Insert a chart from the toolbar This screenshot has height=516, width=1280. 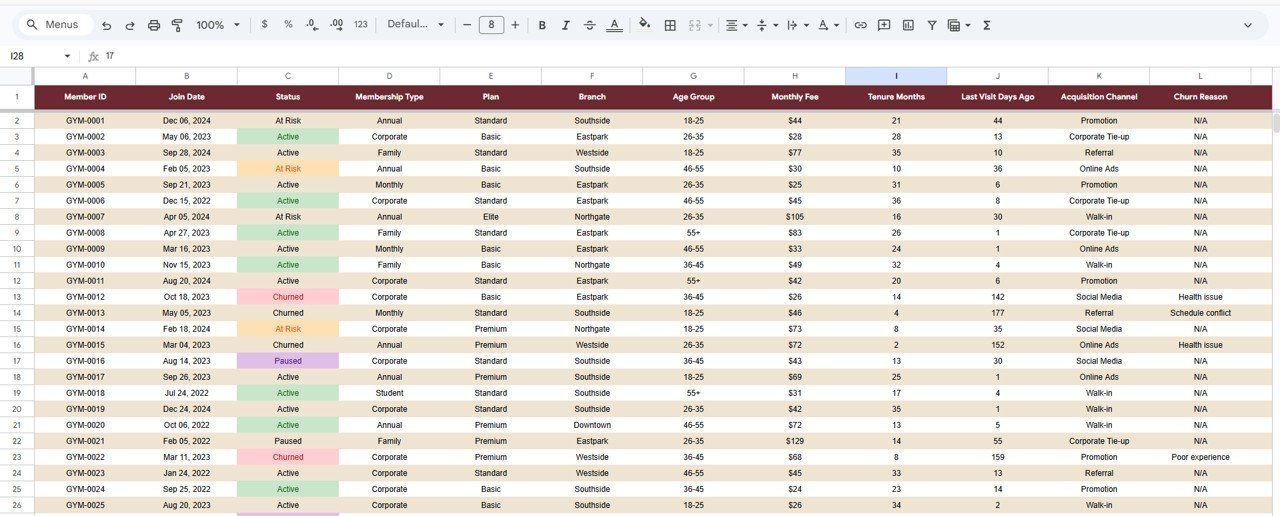pos(908,25)
